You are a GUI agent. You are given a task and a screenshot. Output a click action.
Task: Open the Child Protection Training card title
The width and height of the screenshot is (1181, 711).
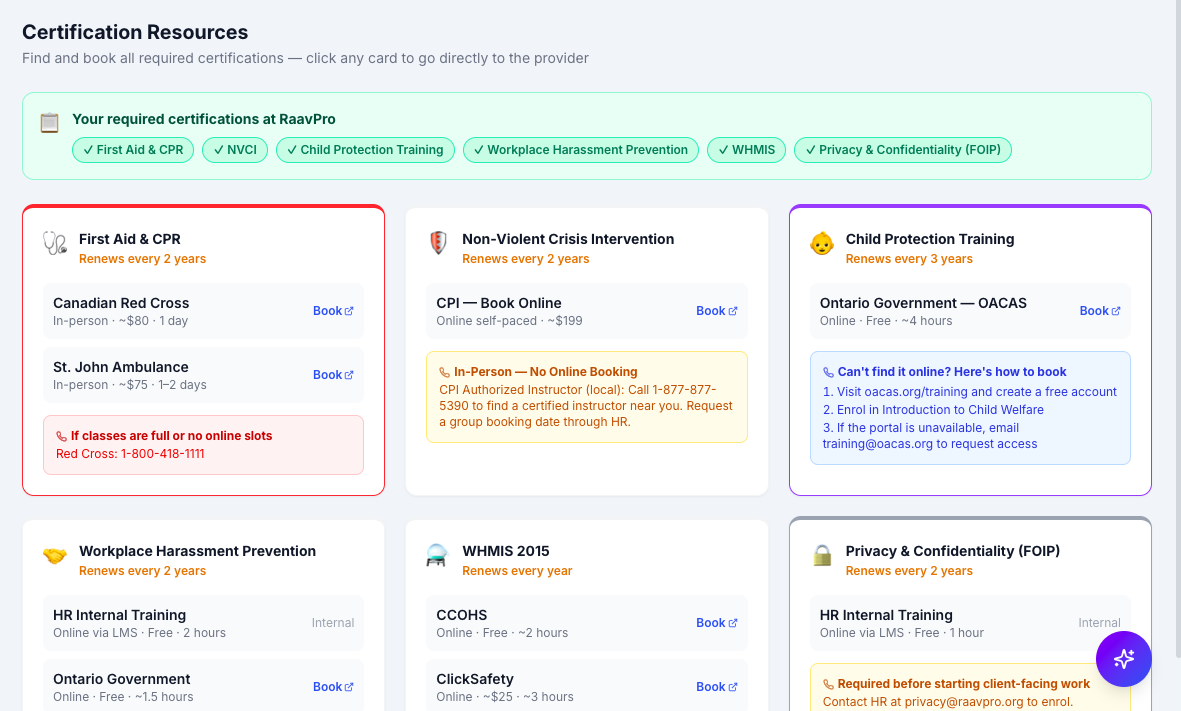tap(930, 239)
